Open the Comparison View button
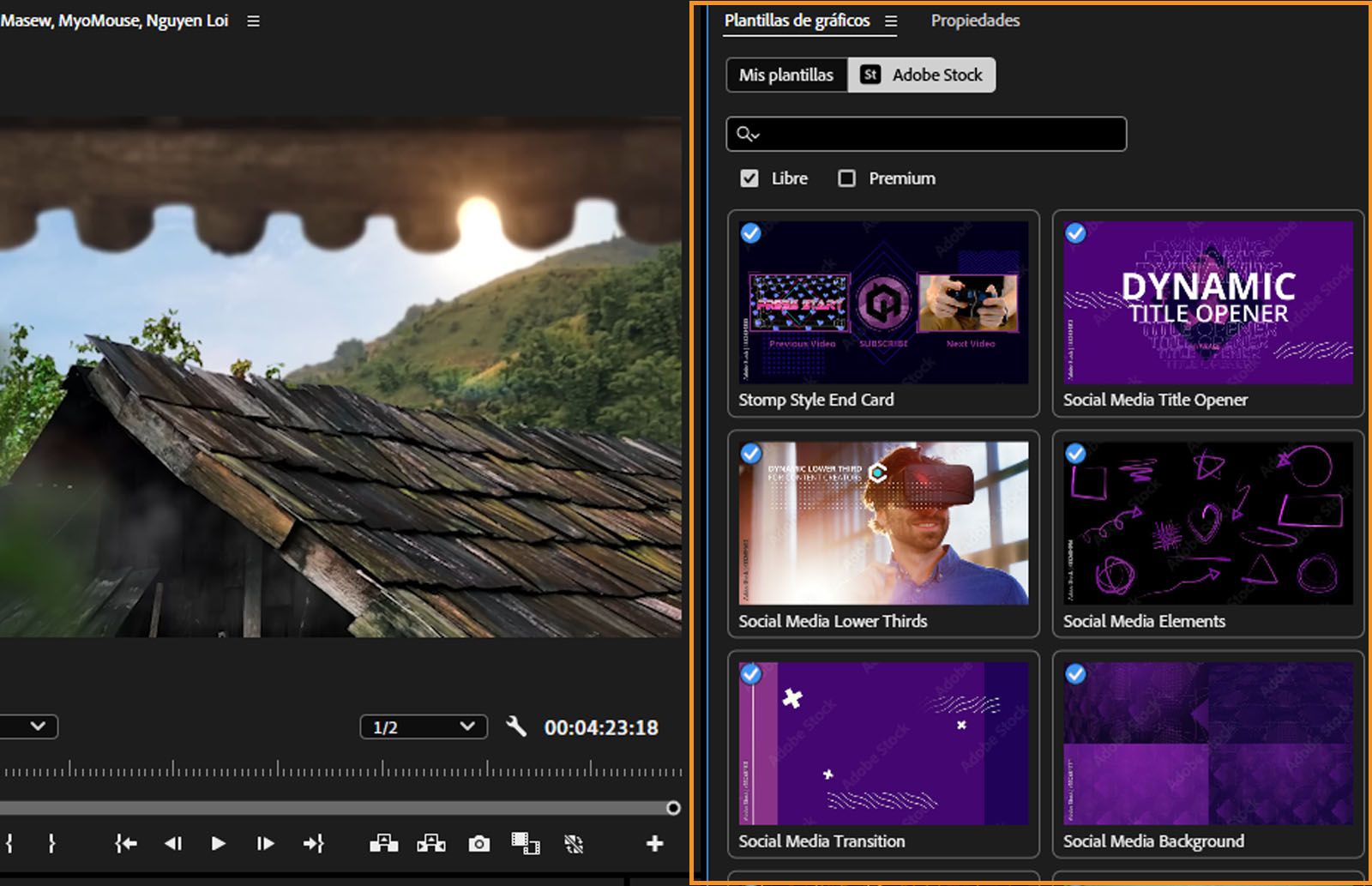 525,844
